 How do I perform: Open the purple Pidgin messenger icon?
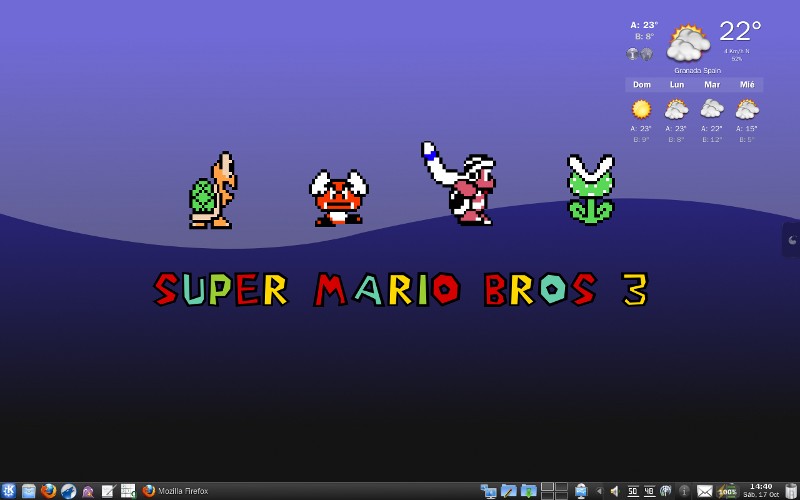88,491
